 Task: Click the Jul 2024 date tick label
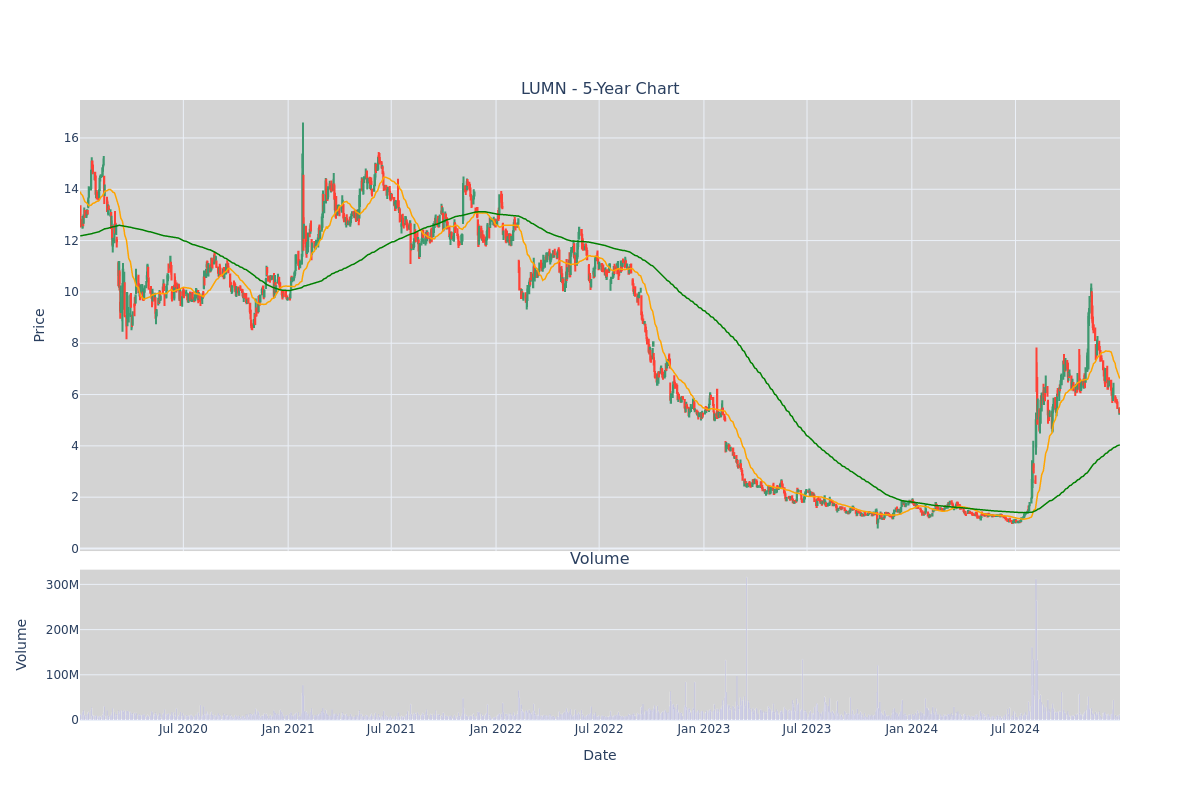click(1015, 729)
